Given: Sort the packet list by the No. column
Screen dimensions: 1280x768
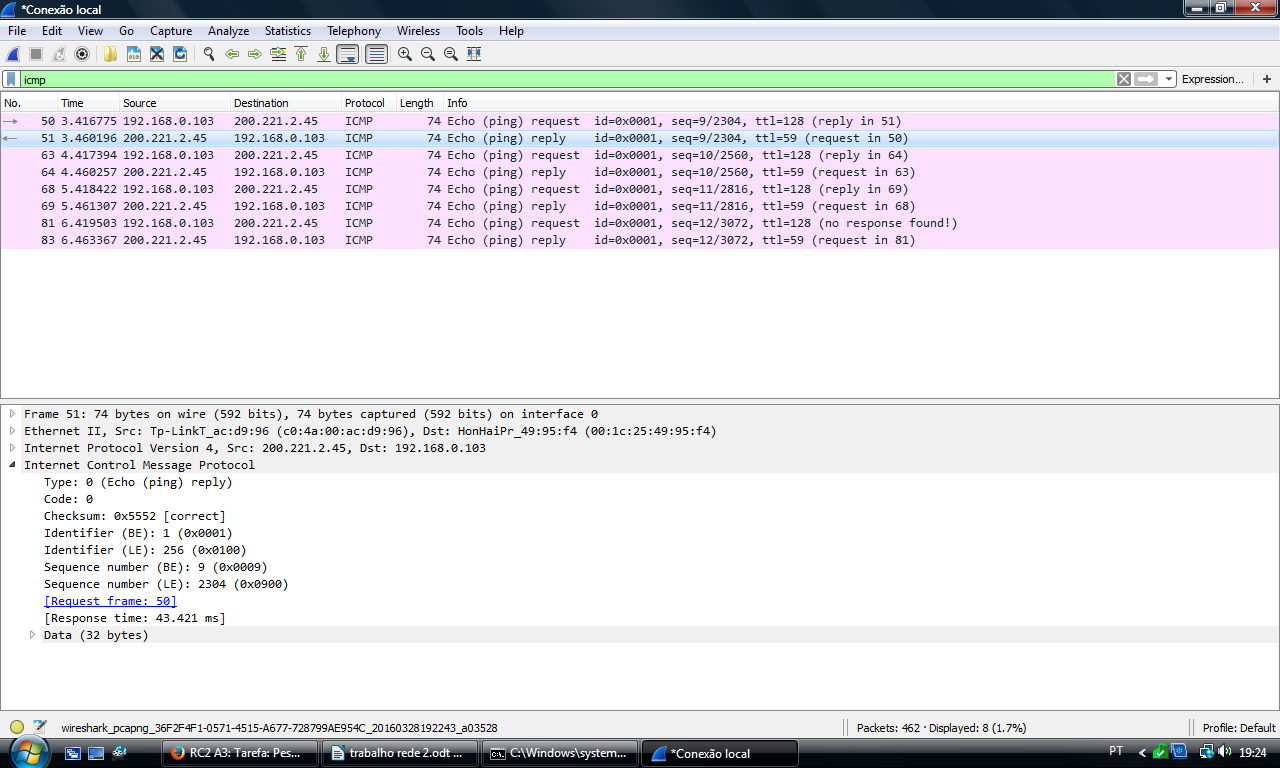Looking at the screenshot, I should 29,103.
